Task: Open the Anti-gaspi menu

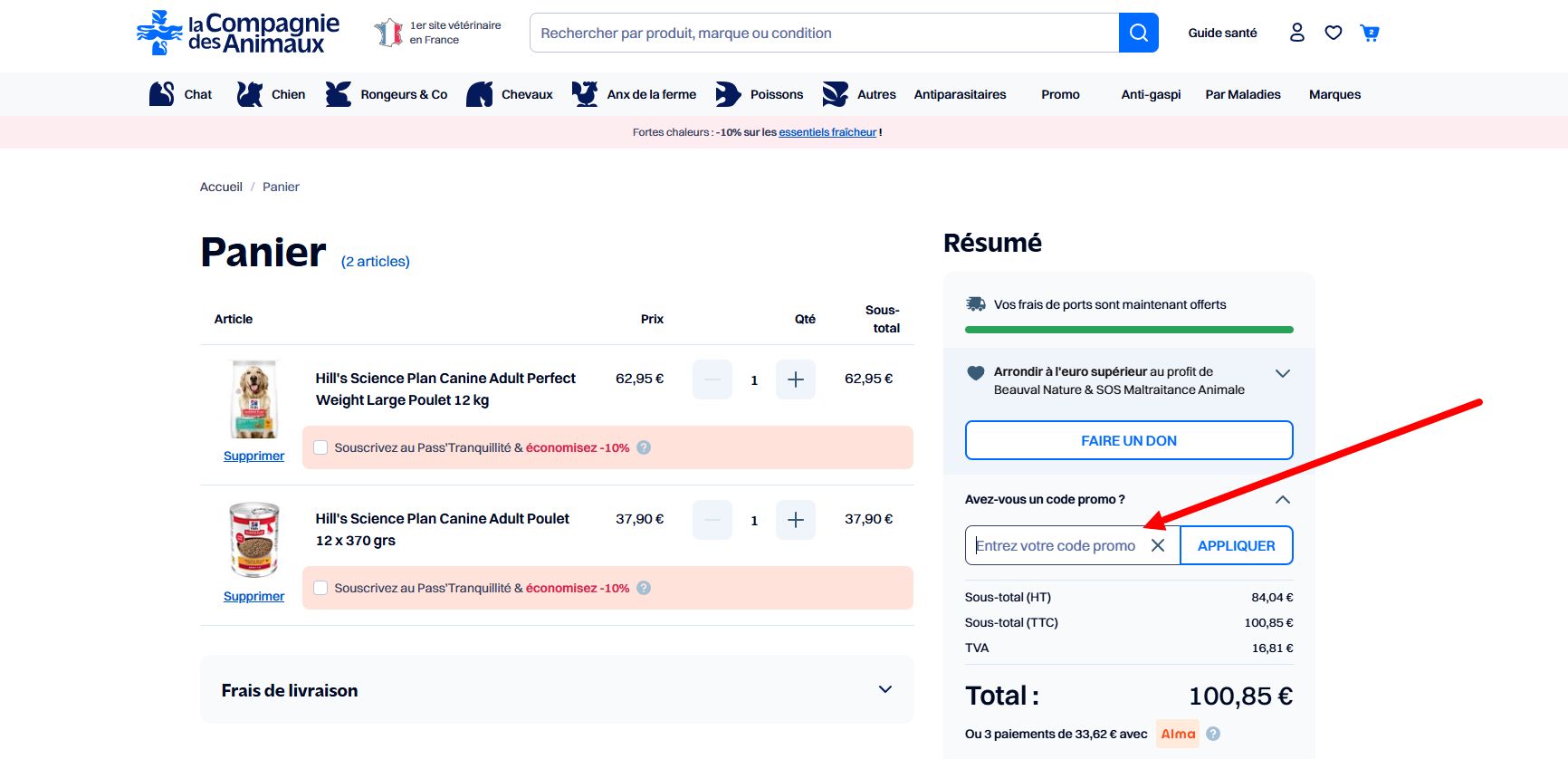Action: point(1151,94)
